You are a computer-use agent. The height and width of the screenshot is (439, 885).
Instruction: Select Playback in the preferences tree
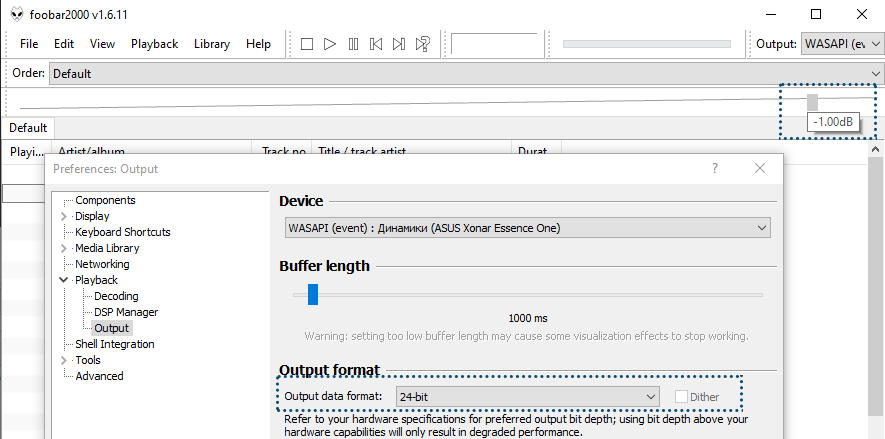tap(97, 280)
